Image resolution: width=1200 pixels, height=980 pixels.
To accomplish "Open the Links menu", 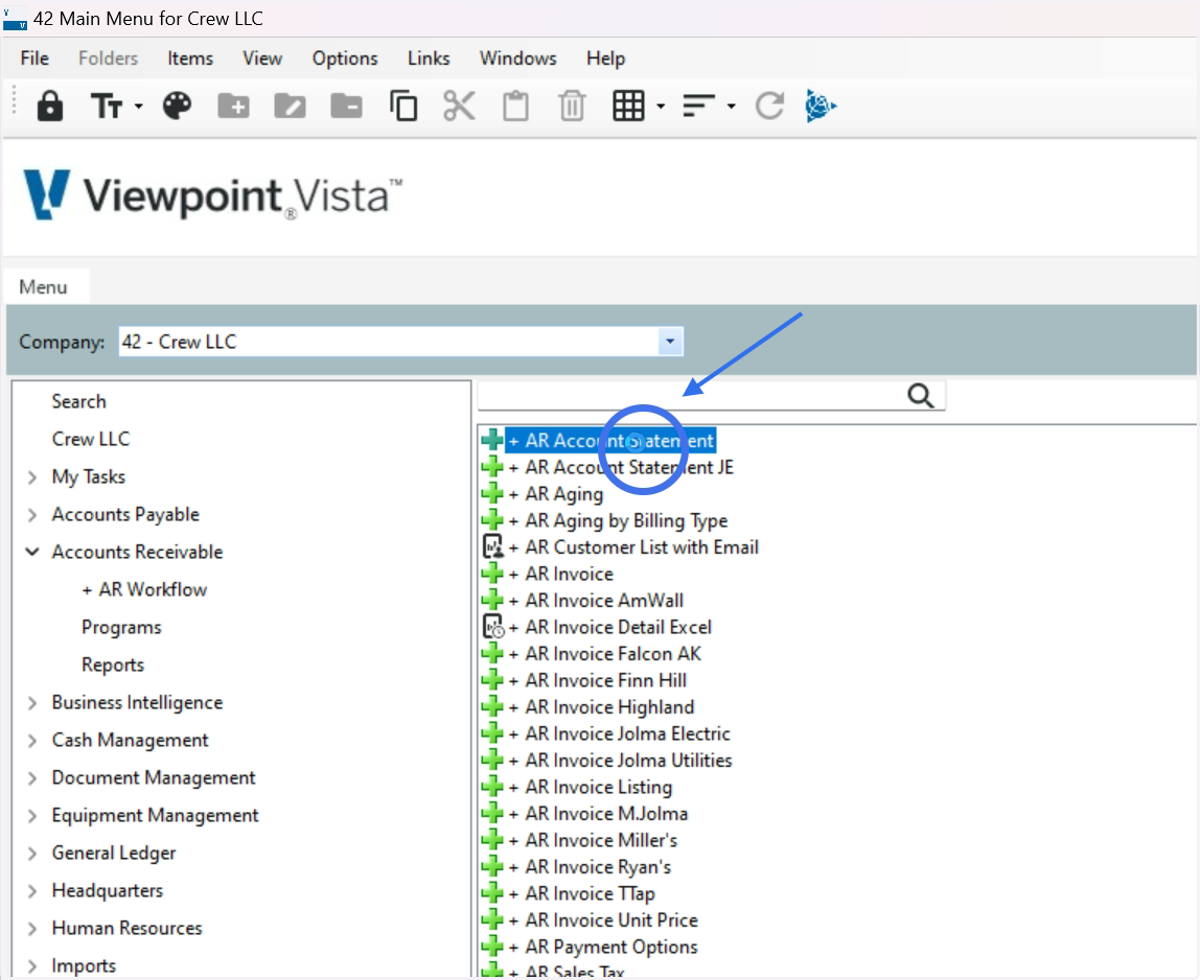I will [429, 58].
